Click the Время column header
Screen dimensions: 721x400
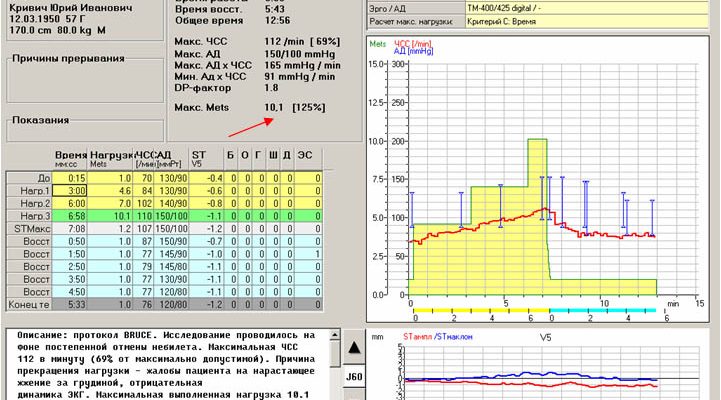(x=71, y=157)
